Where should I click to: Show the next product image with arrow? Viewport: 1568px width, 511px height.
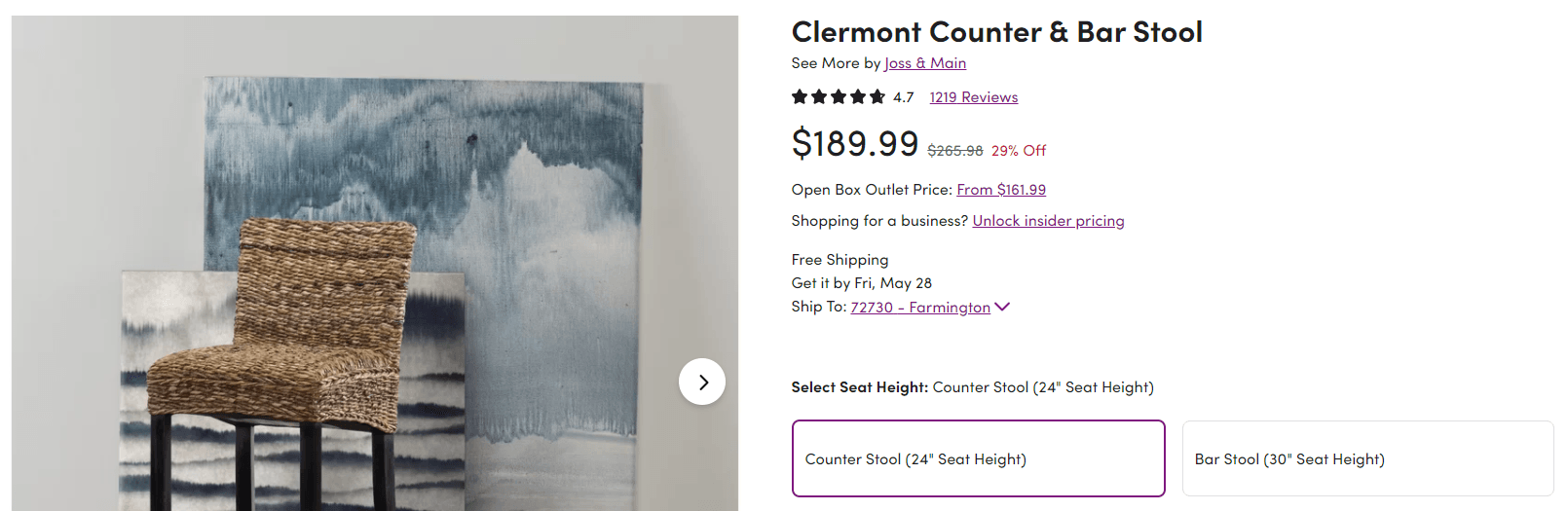tap(702, 383)
